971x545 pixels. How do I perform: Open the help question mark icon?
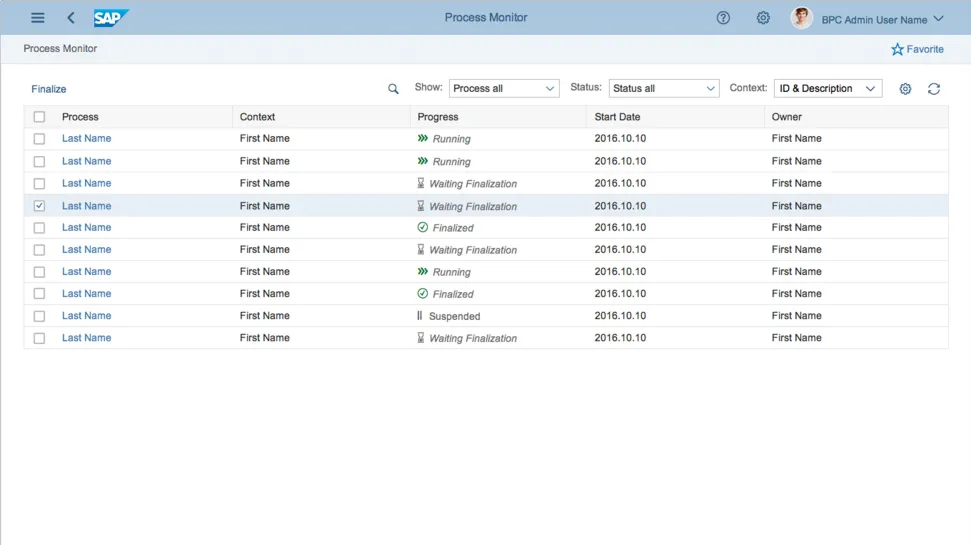(x=723, y=18)
